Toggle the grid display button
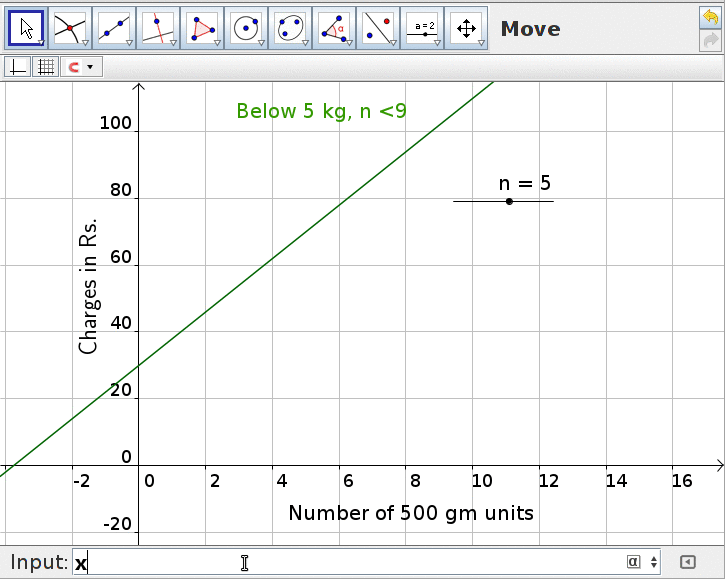 pyautogui.click(x=45, y=67)
